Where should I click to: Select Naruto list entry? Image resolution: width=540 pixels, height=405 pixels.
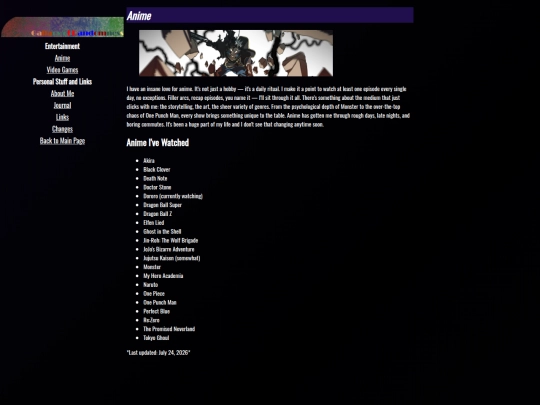(150, 285)
